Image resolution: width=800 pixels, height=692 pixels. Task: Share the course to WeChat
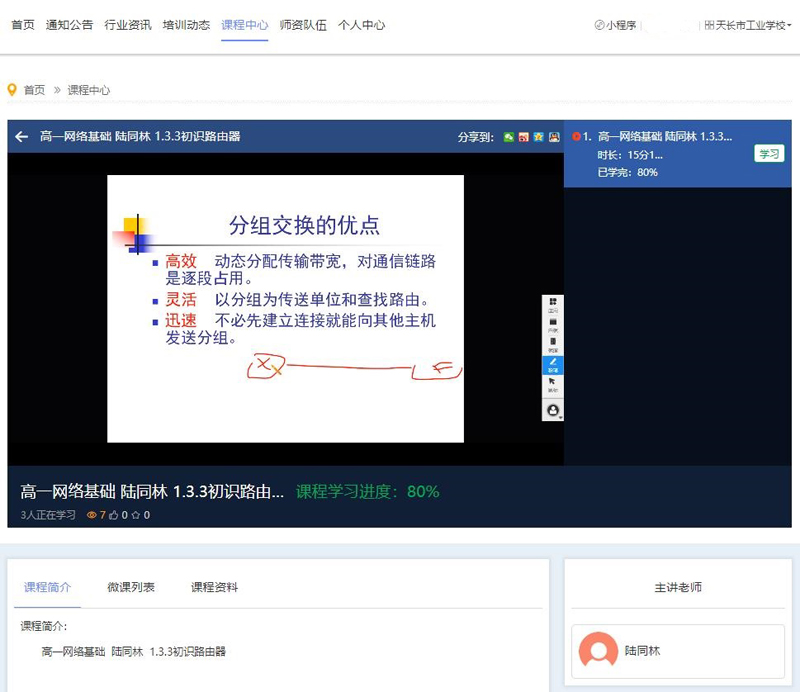(508, 137)
